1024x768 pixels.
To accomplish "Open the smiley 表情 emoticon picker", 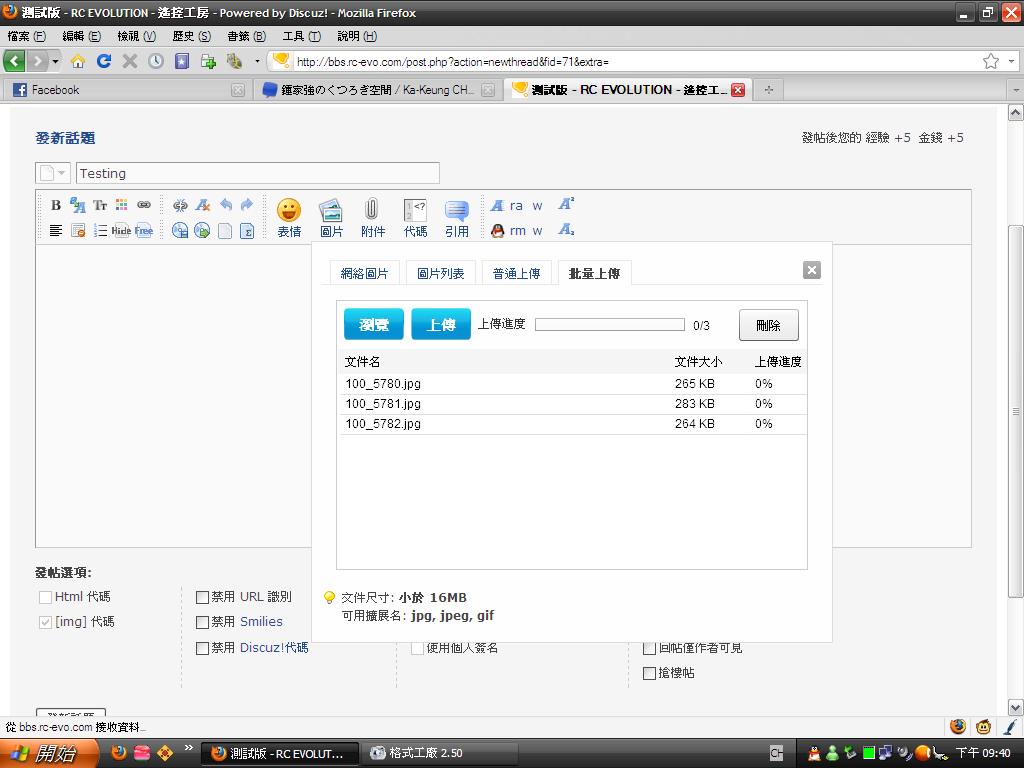I will coord(289,217).
